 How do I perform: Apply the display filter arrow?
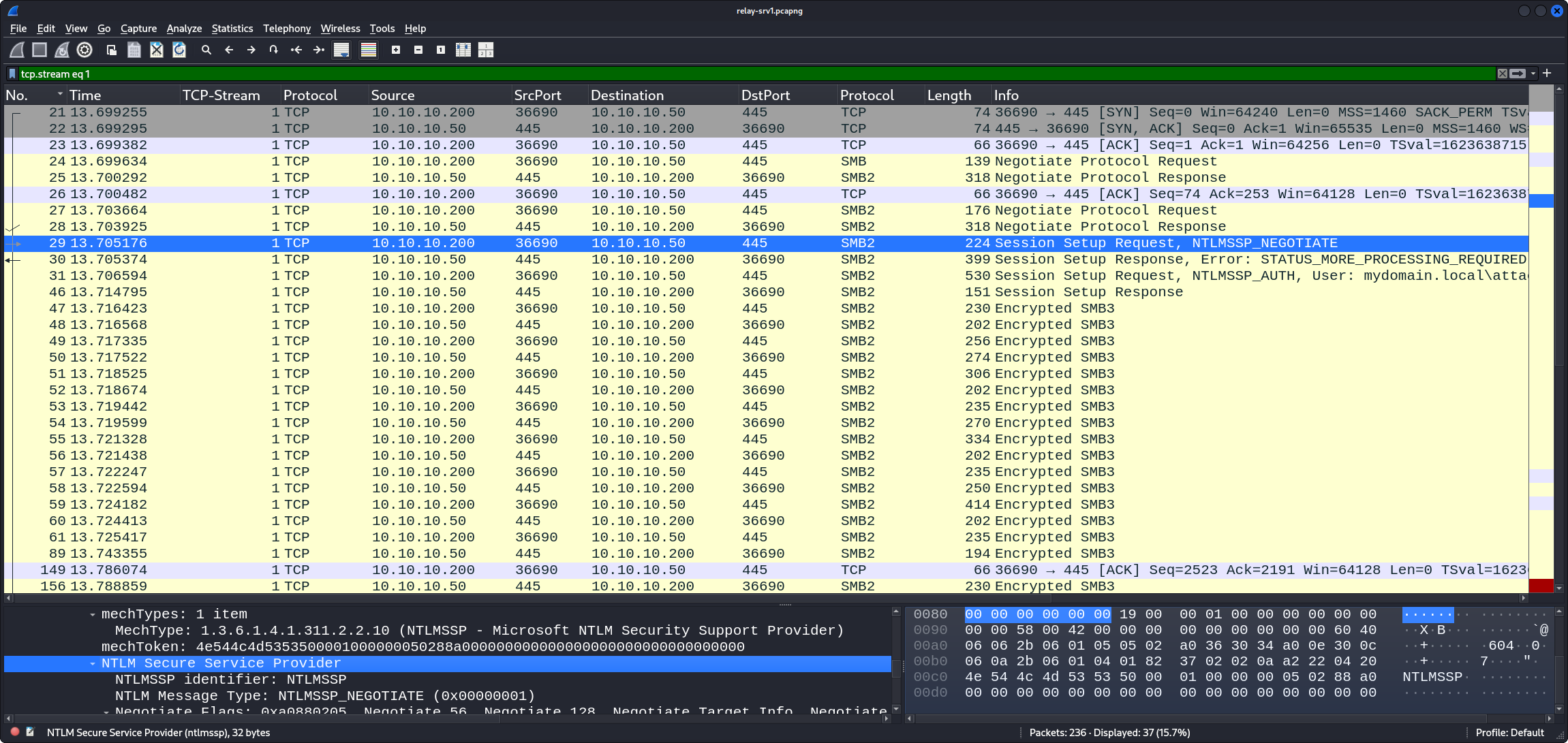[1518, 74]
